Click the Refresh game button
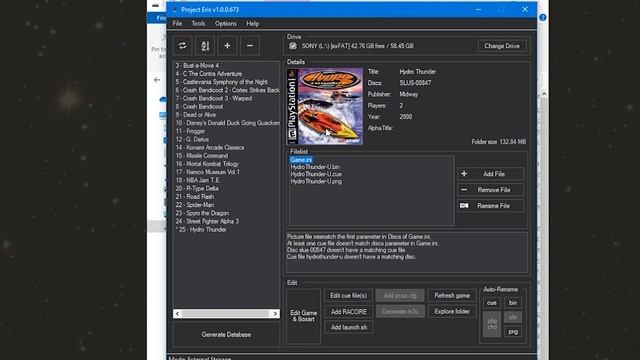This screenshot has height=360, width=640. click(452, 296)
